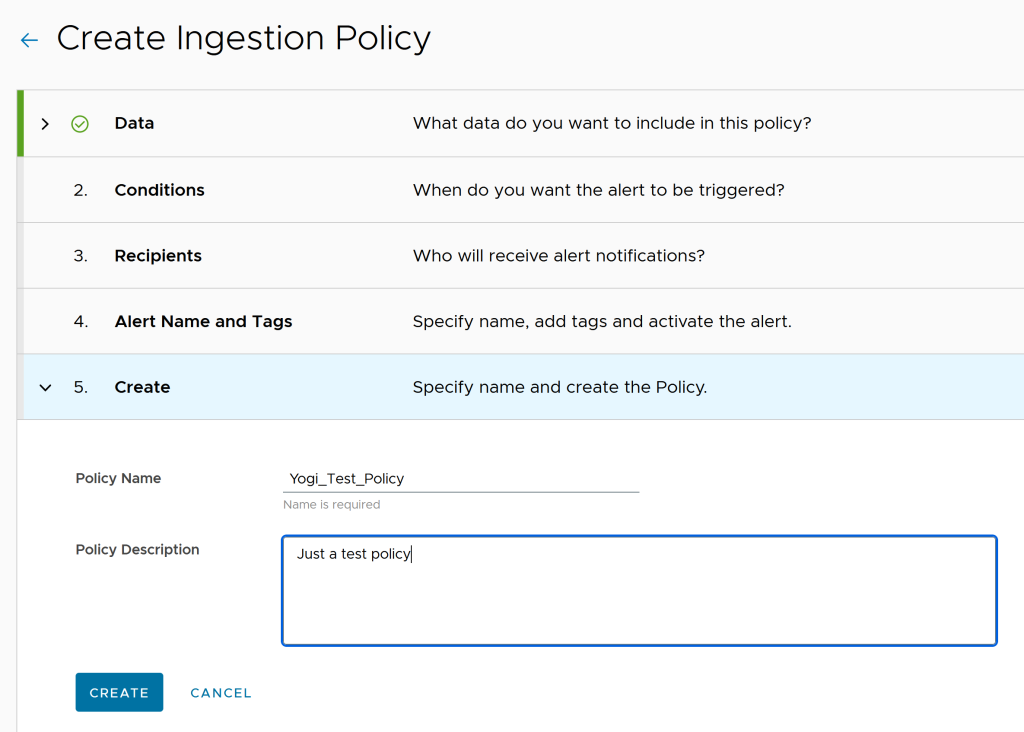This screenshot has height=732, width=1024.
Task: Click the Policy Name input field
Action: point(460,479)
